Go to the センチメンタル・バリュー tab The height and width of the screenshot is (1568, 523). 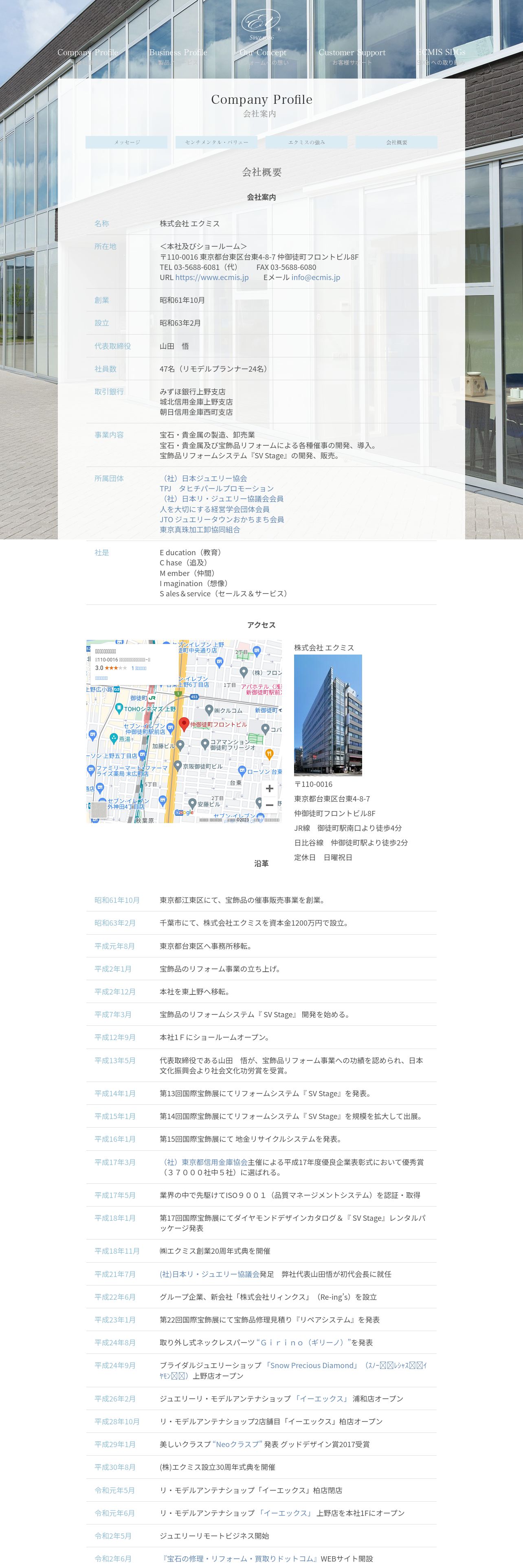(x=217, y=142)
